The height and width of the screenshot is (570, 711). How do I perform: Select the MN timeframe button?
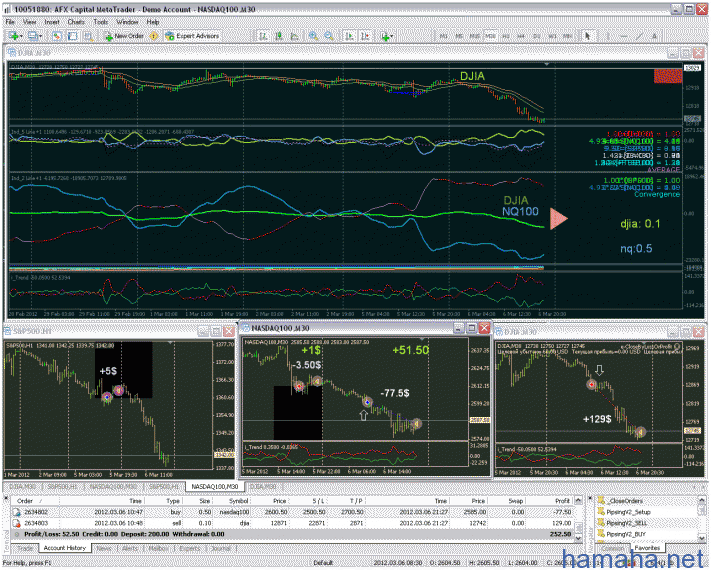pyautogui.click(x=568, y=36)
